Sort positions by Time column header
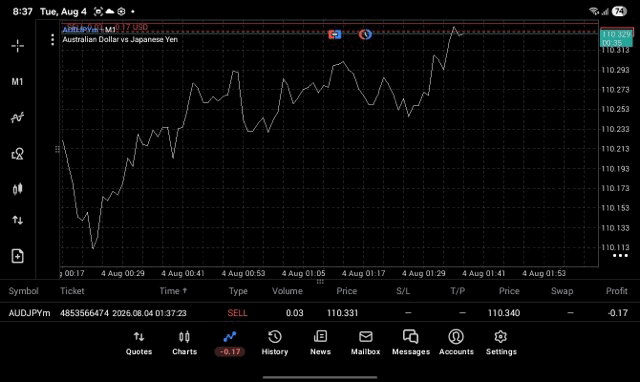Viewport: 640px width, 382px height. (x=173, y=291)
